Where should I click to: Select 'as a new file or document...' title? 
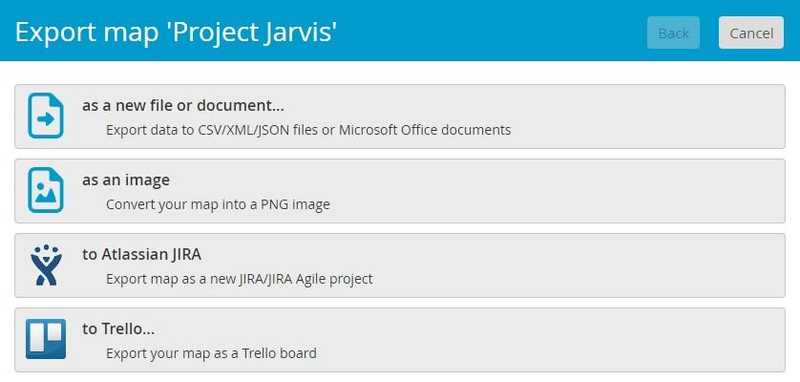(183, 106)
